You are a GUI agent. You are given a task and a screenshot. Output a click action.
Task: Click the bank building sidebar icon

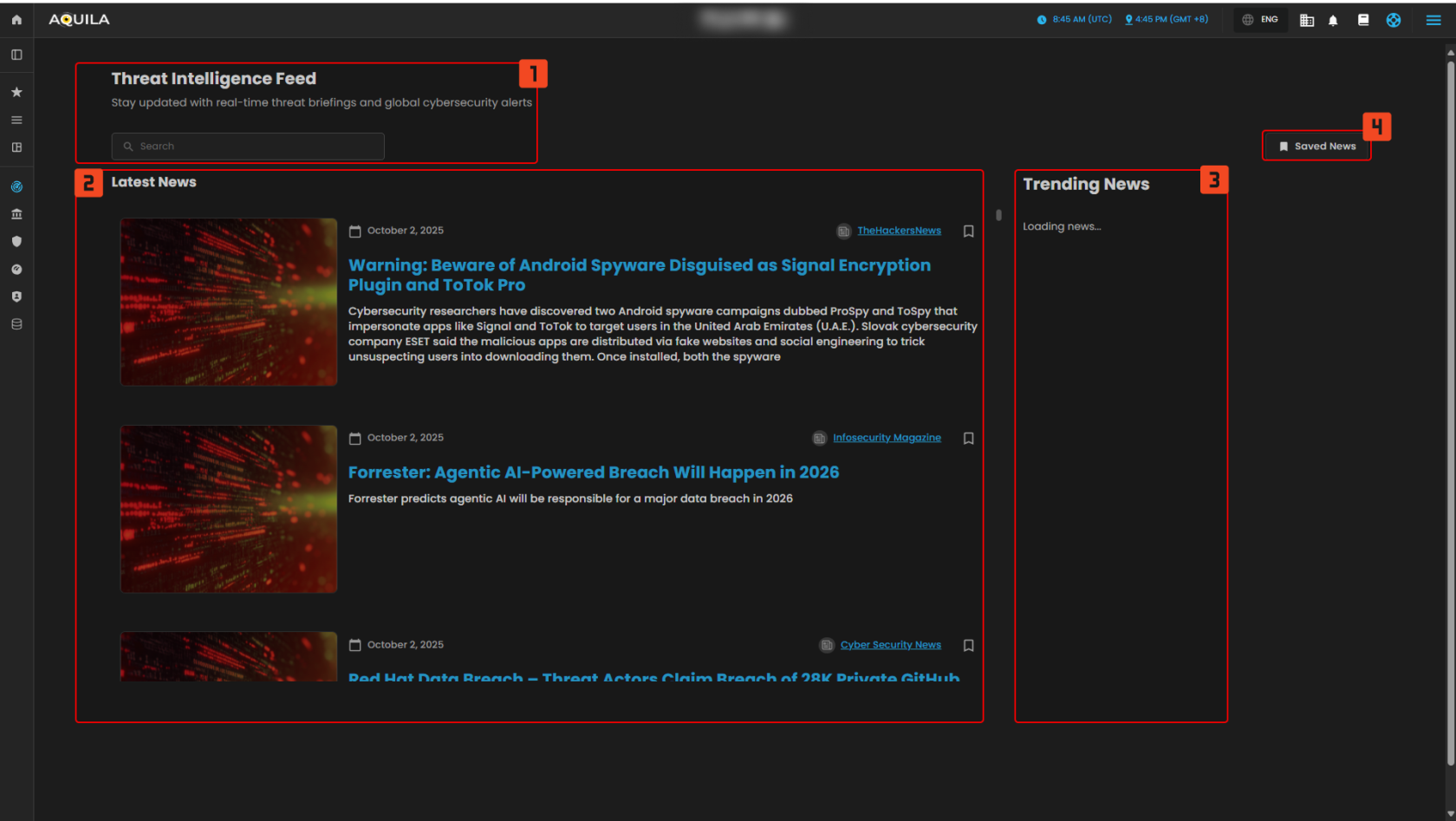16,214
